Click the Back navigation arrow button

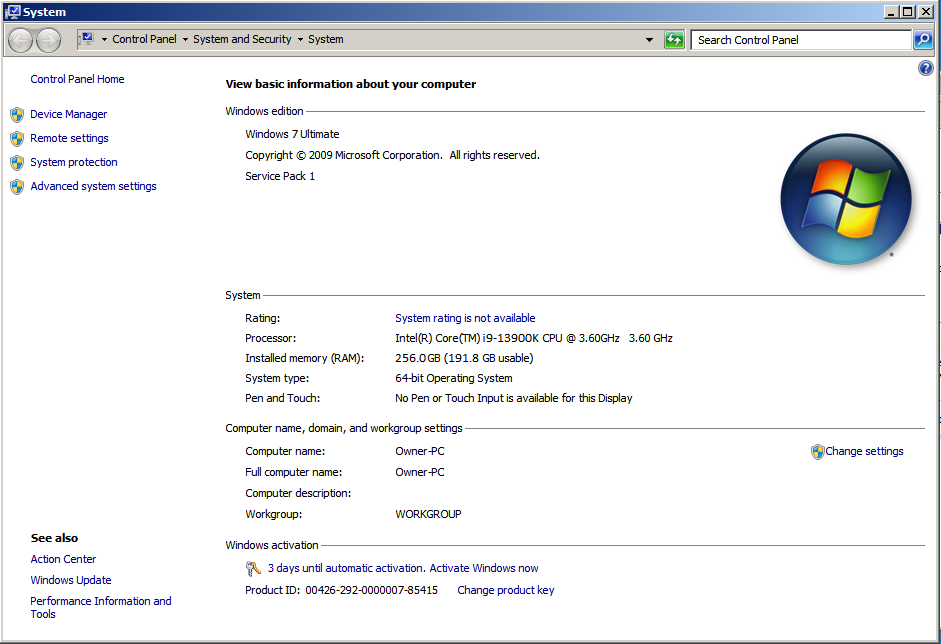pos(20,40)
